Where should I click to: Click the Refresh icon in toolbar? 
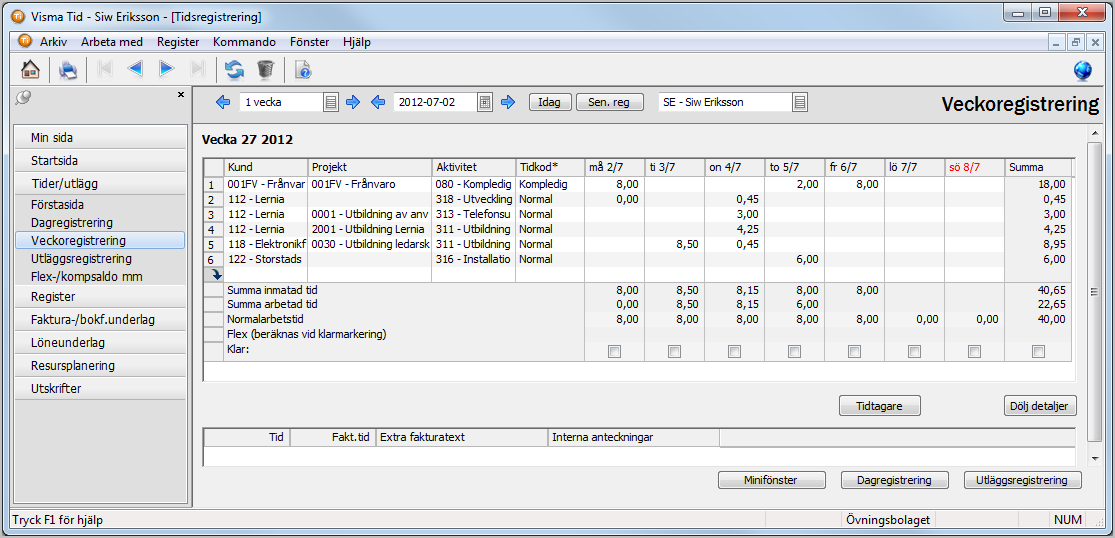coord(234,69)
